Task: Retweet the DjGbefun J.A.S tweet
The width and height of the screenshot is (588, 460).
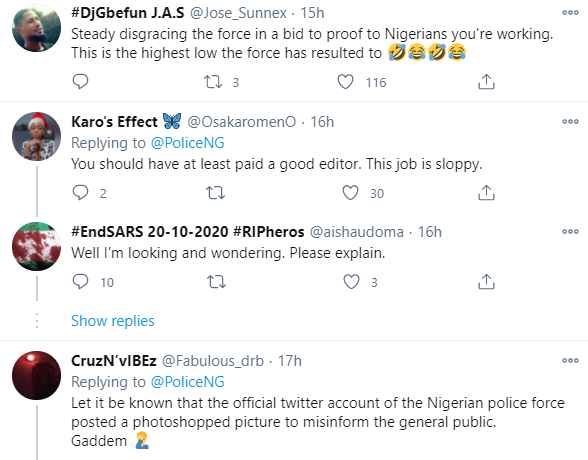Action: point(213,82)
